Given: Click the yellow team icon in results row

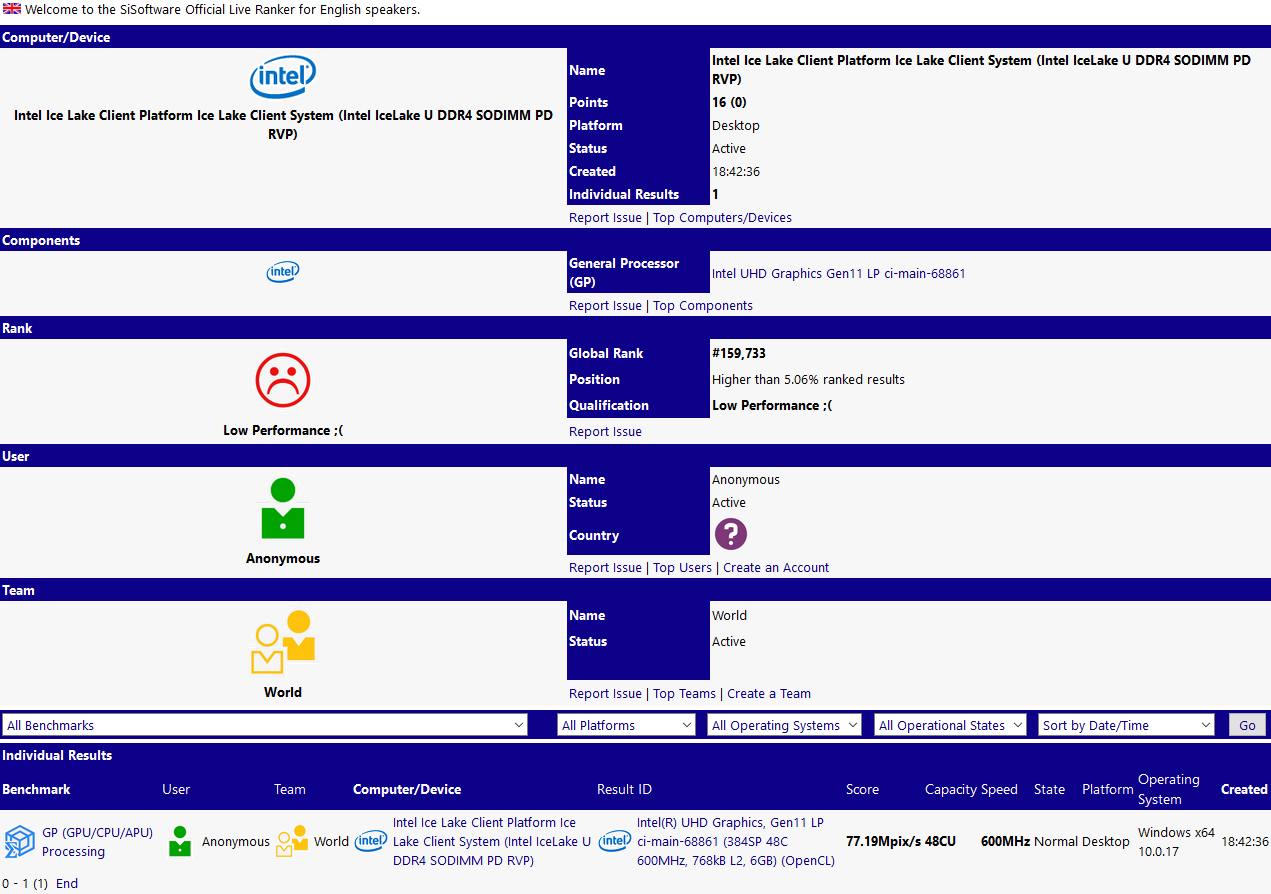Looking at the screenshot, I should coord(293,841).
